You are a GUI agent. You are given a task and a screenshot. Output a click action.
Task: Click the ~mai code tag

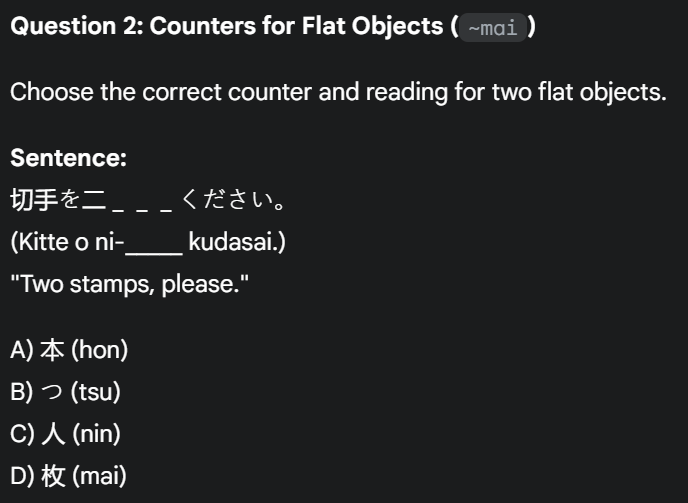[492, 28]
